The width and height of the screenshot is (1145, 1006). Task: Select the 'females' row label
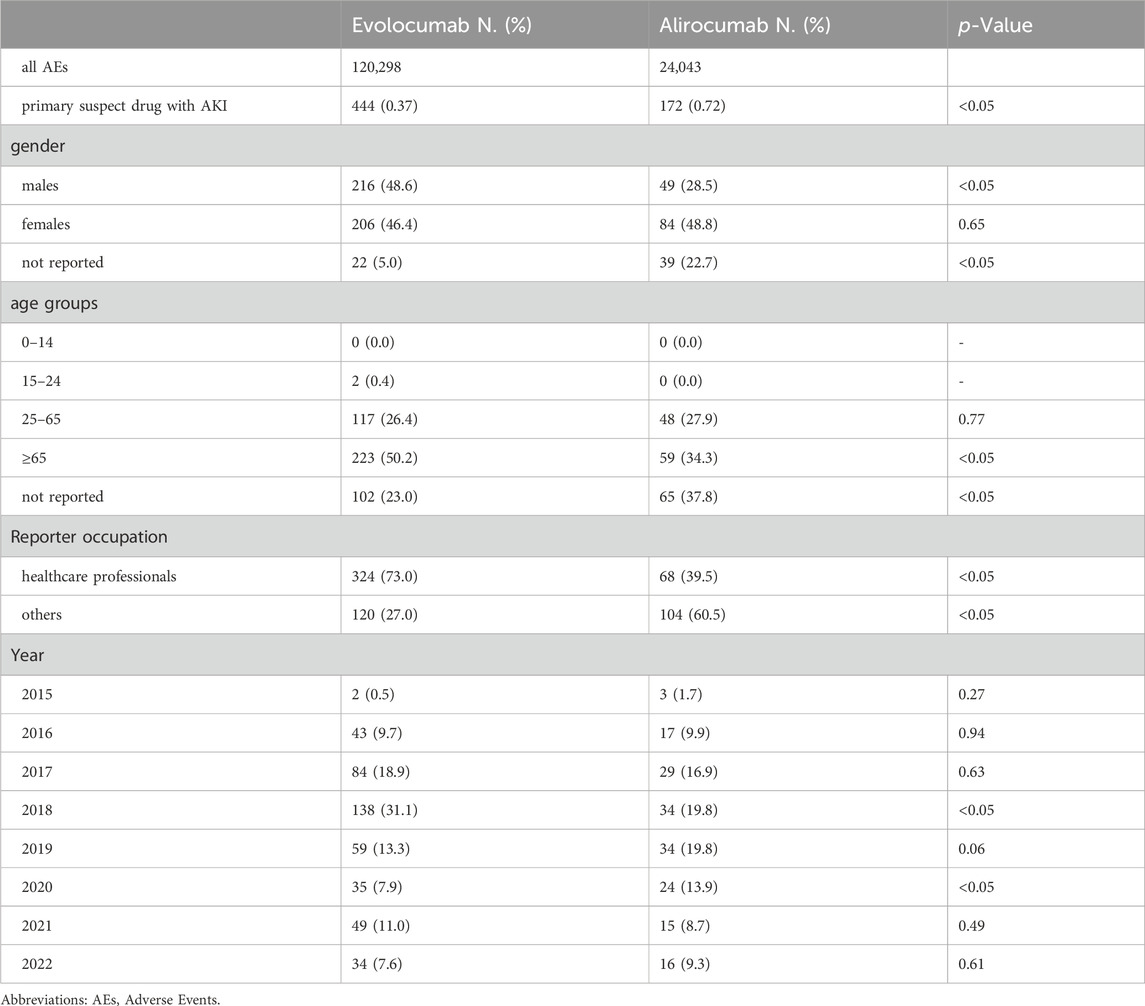46,224
